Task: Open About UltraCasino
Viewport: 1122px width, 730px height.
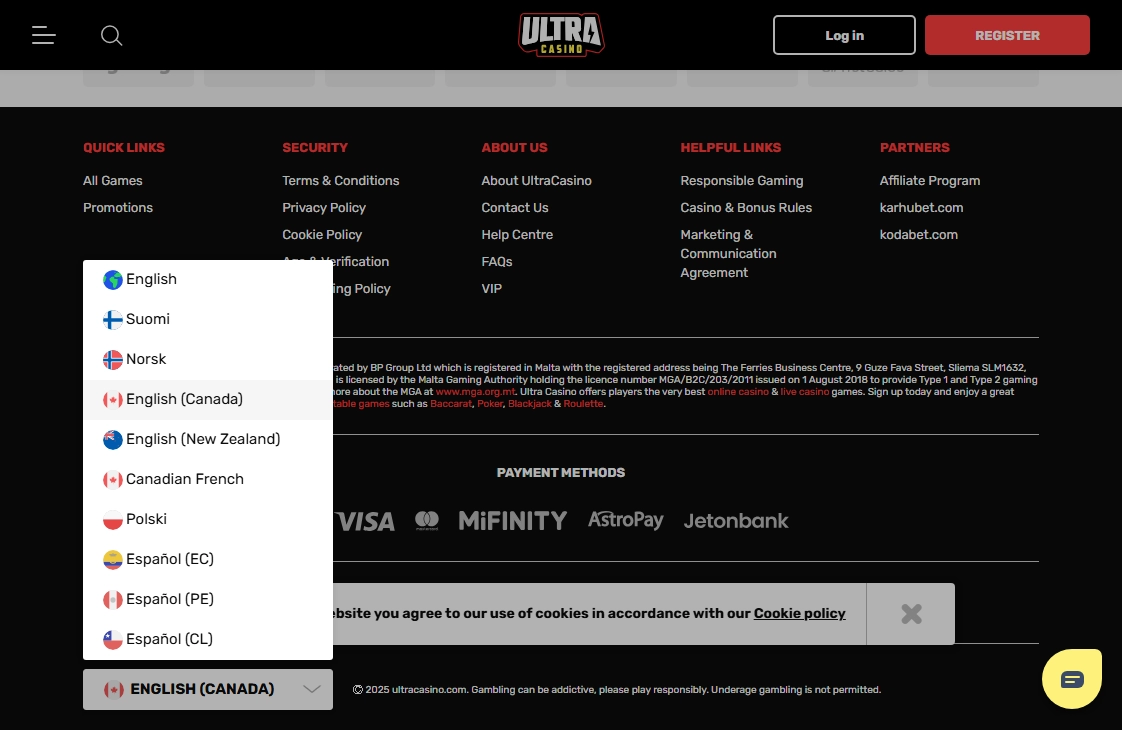Action: 537,180
